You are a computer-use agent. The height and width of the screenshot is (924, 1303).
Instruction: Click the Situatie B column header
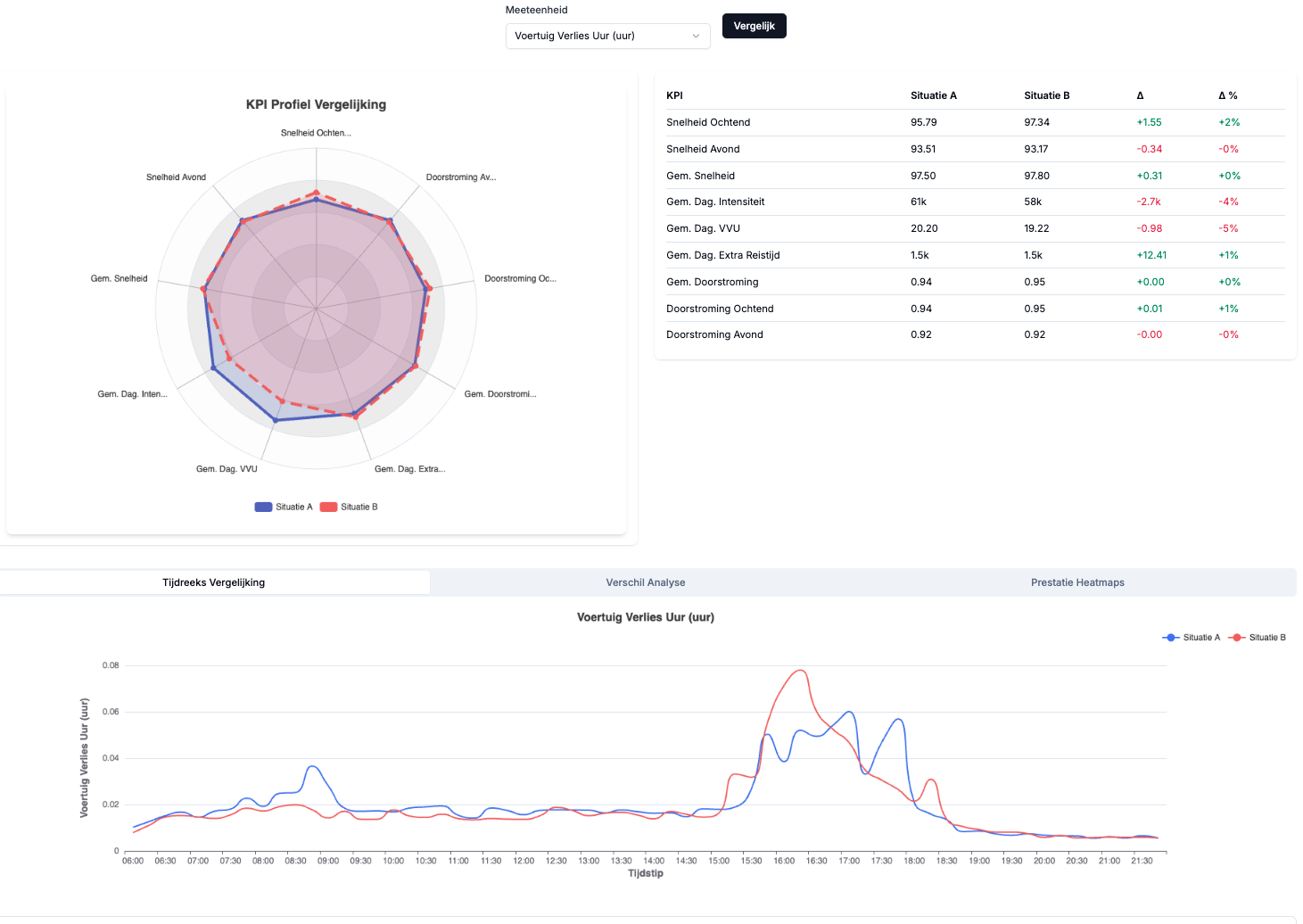tap(1046, 95)
